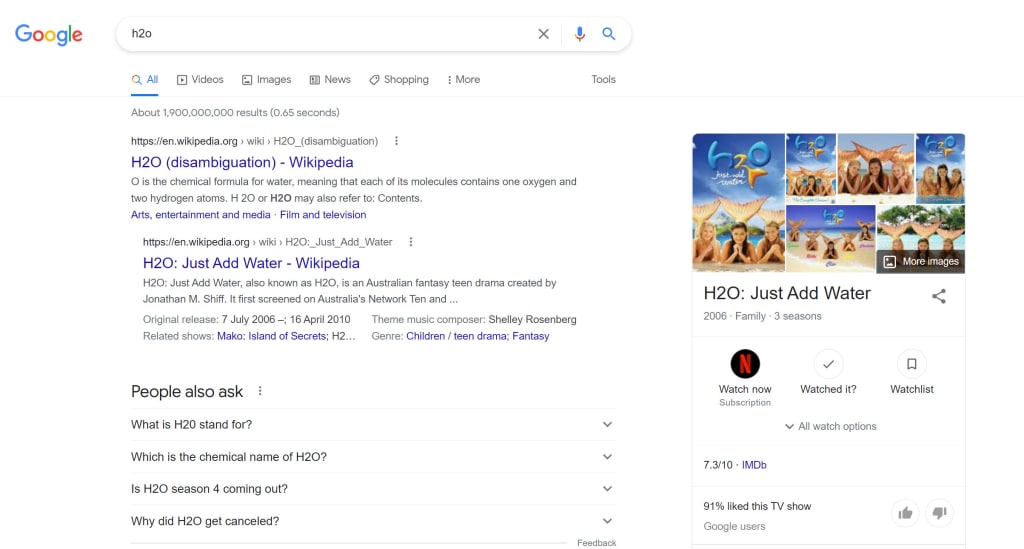Dislike the TV show with thumbs down

(x=939, y=513)
